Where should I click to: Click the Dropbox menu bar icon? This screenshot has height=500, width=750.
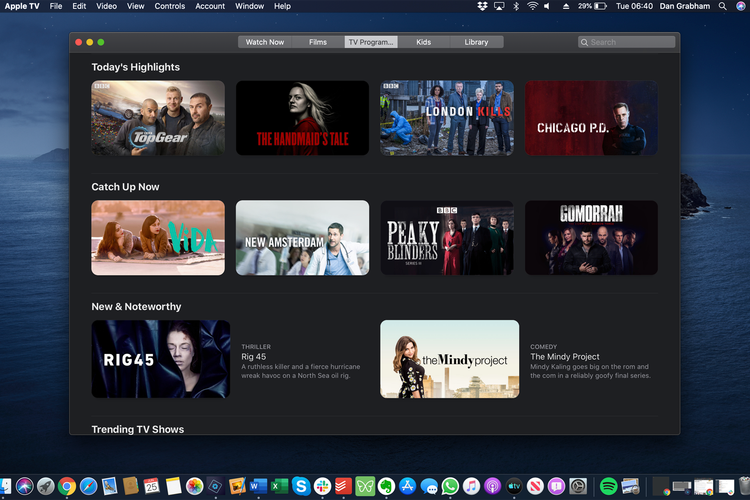click(x=482, y=6)
